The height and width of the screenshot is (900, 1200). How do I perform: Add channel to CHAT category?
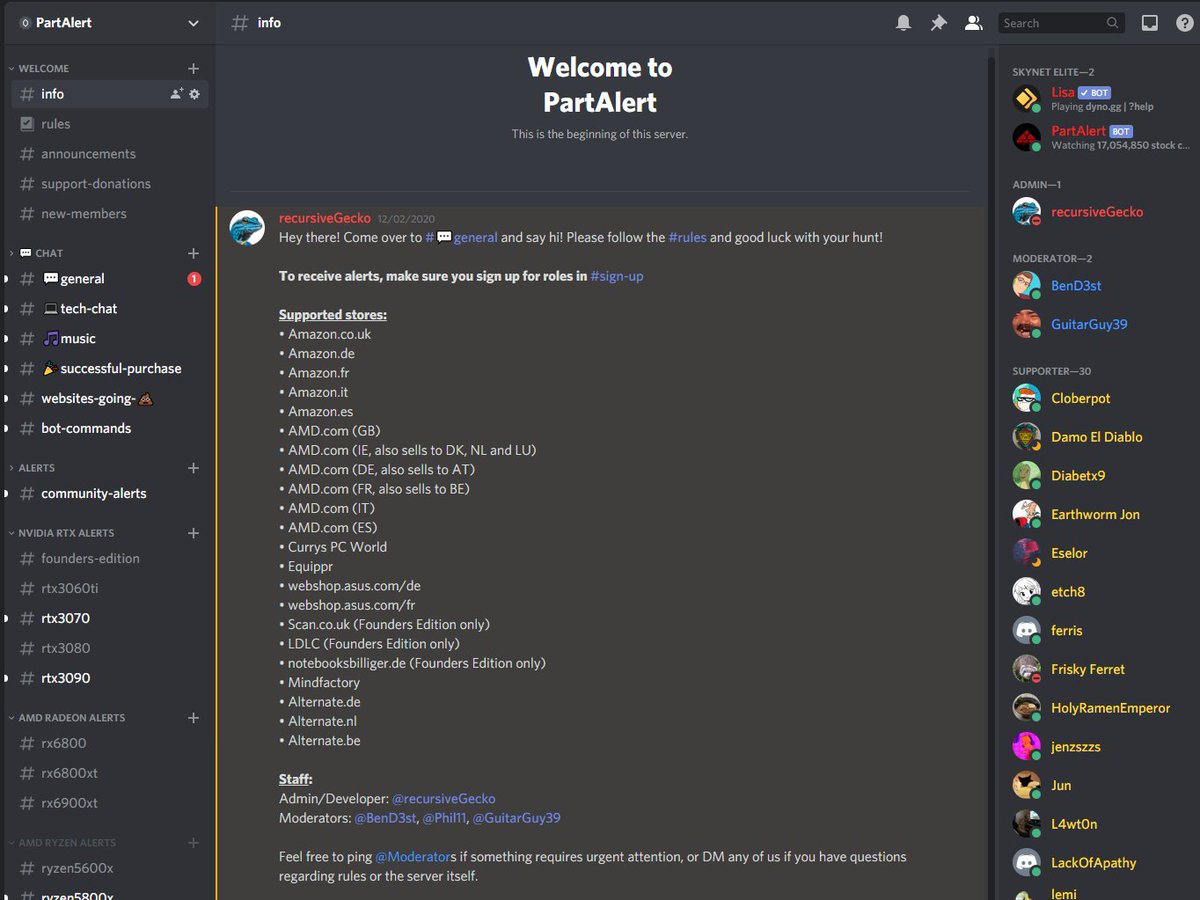193,253
